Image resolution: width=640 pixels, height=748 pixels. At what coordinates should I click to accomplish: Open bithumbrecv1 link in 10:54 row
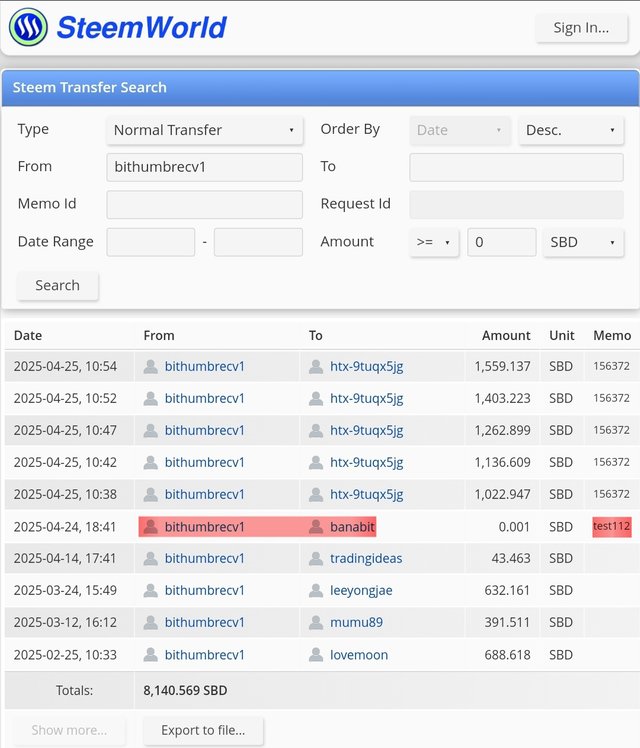coord(205,366)
